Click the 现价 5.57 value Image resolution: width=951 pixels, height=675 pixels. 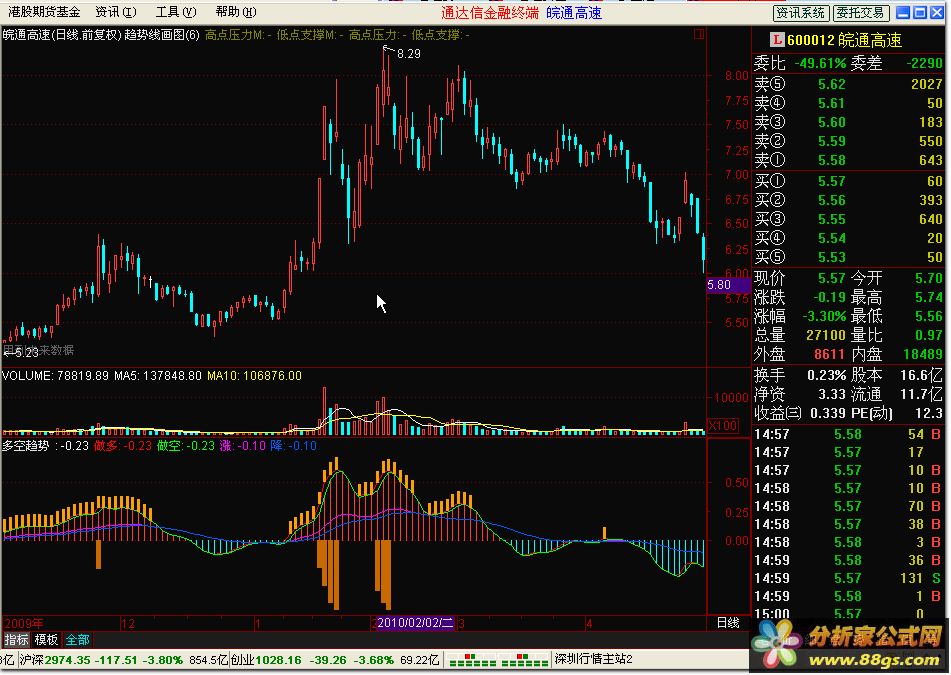832,278
